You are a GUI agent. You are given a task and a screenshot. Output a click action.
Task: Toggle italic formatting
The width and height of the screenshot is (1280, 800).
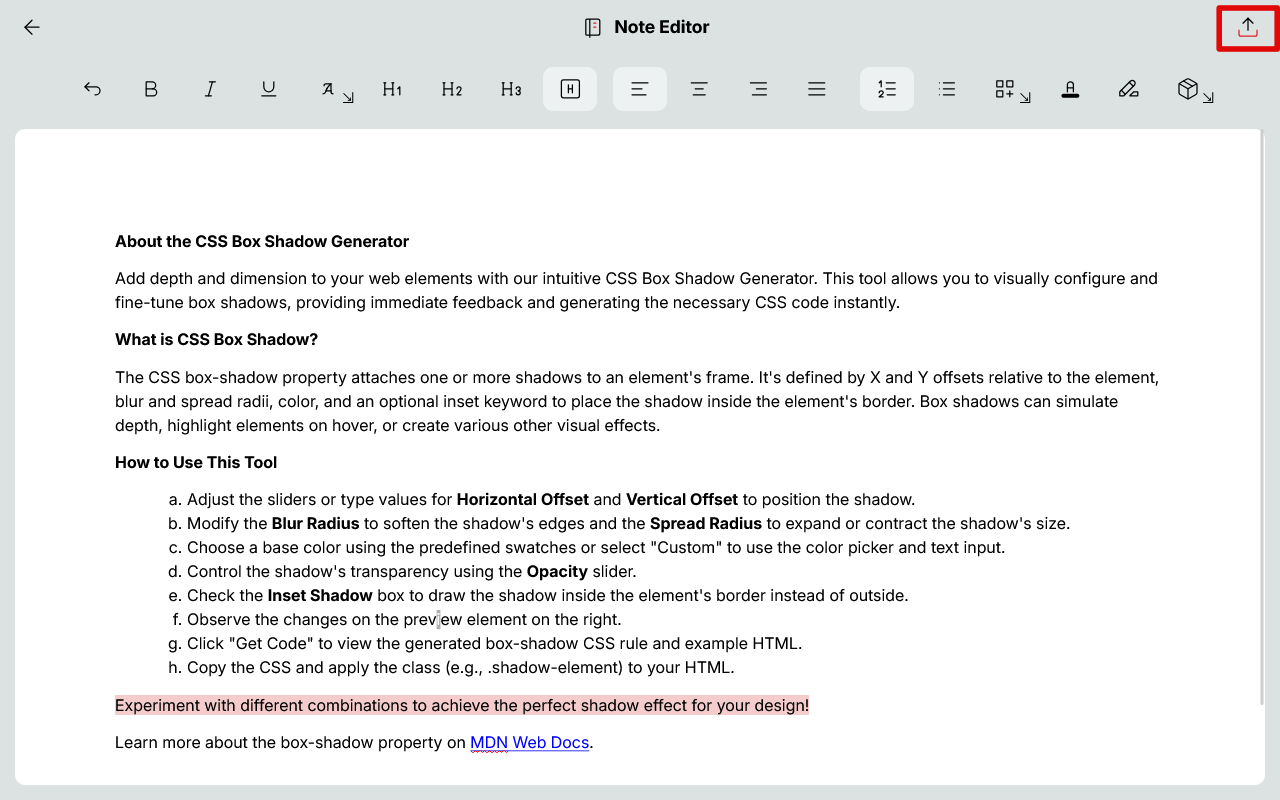tap(210, 89)
